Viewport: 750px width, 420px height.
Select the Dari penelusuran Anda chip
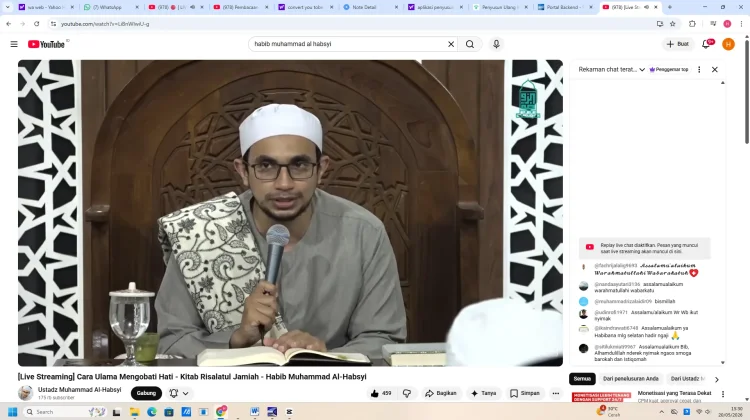click(630, 378)
